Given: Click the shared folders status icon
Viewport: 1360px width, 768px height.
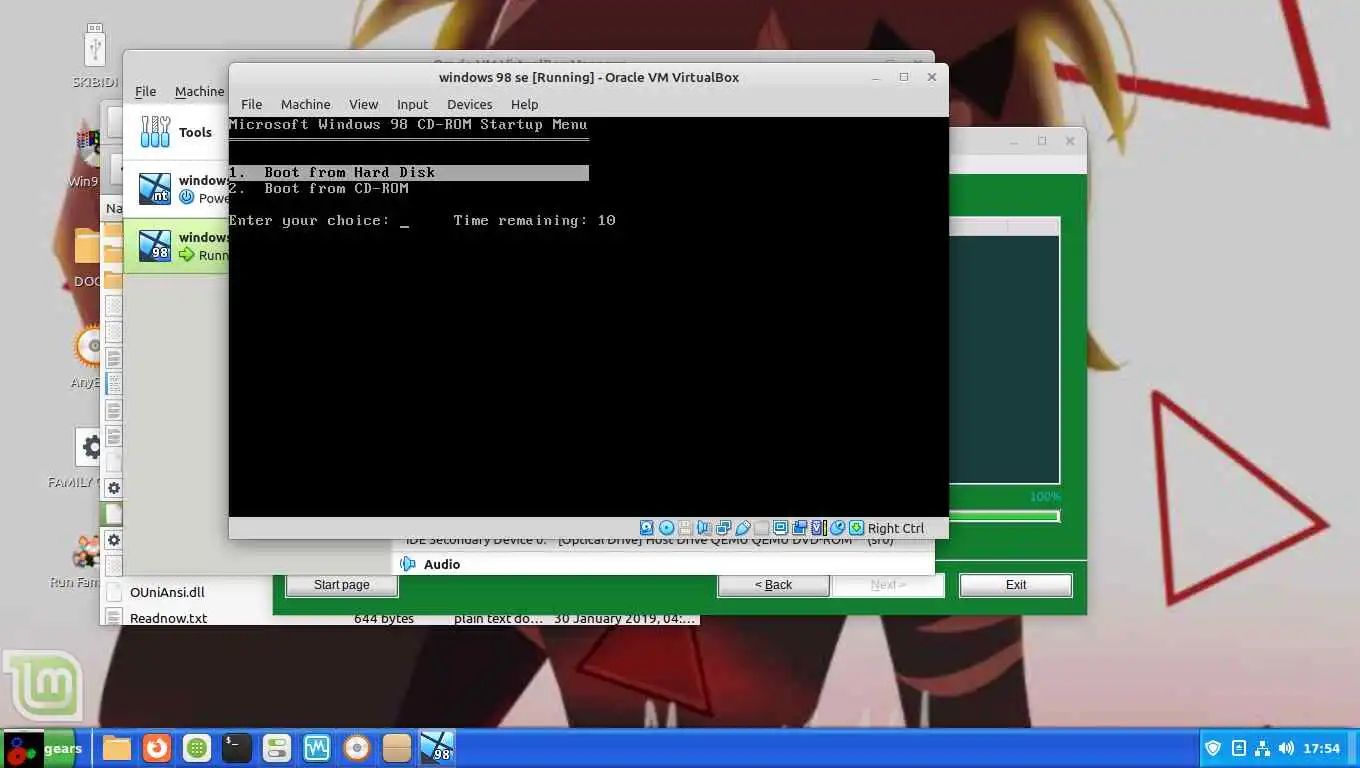Looking at the screenshot, I should pos(761,528).
